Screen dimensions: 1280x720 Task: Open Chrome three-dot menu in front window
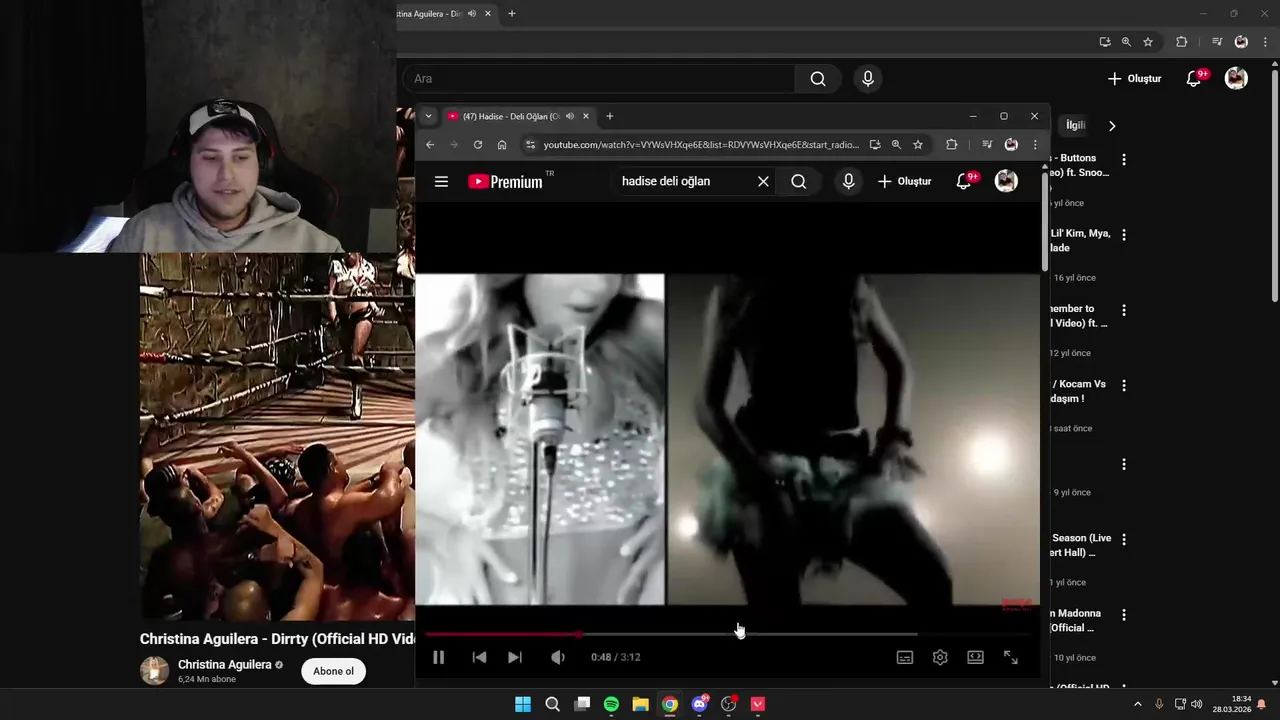[1035, 145]
